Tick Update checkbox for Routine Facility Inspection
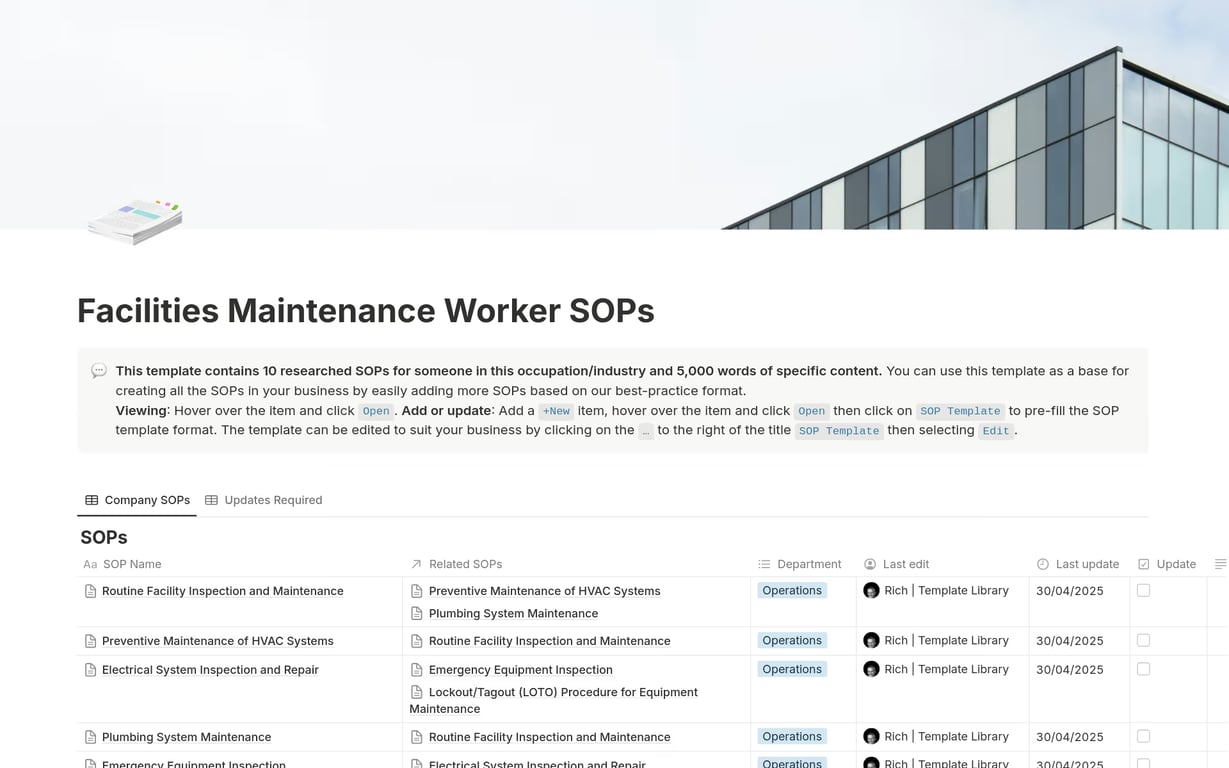The image size is (1229, 768). (1144, 591)
